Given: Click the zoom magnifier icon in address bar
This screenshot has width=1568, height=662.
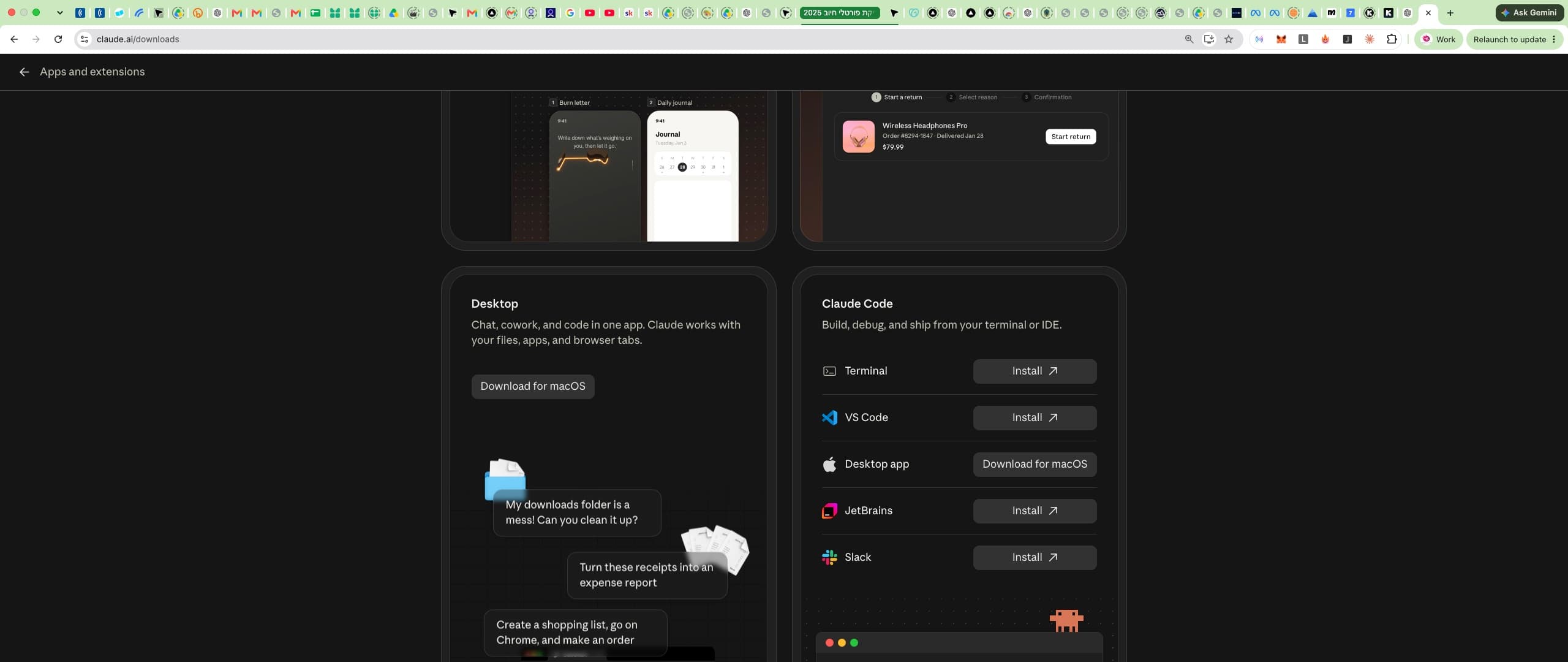Looking at the screenshot, I should 1189,39.
